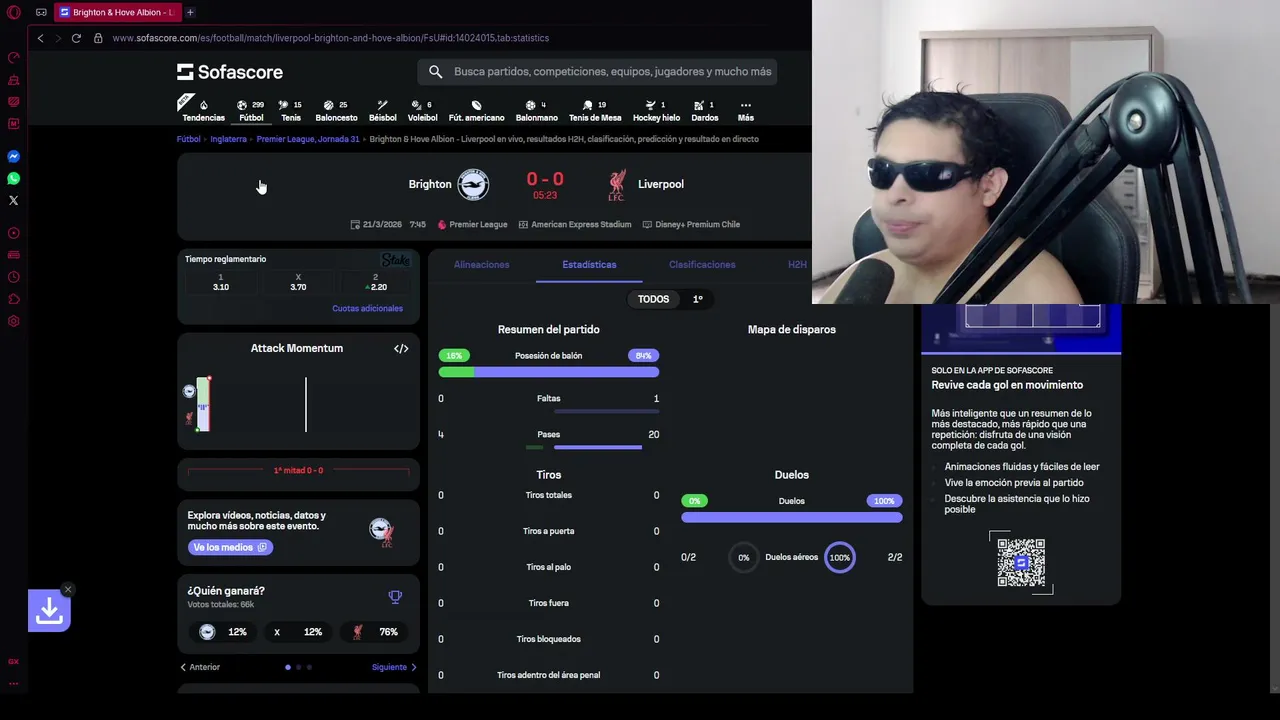Screen dimensions: 1280x720
Task: Click the Posesión de balón bar
Action: tap(548, 372)
